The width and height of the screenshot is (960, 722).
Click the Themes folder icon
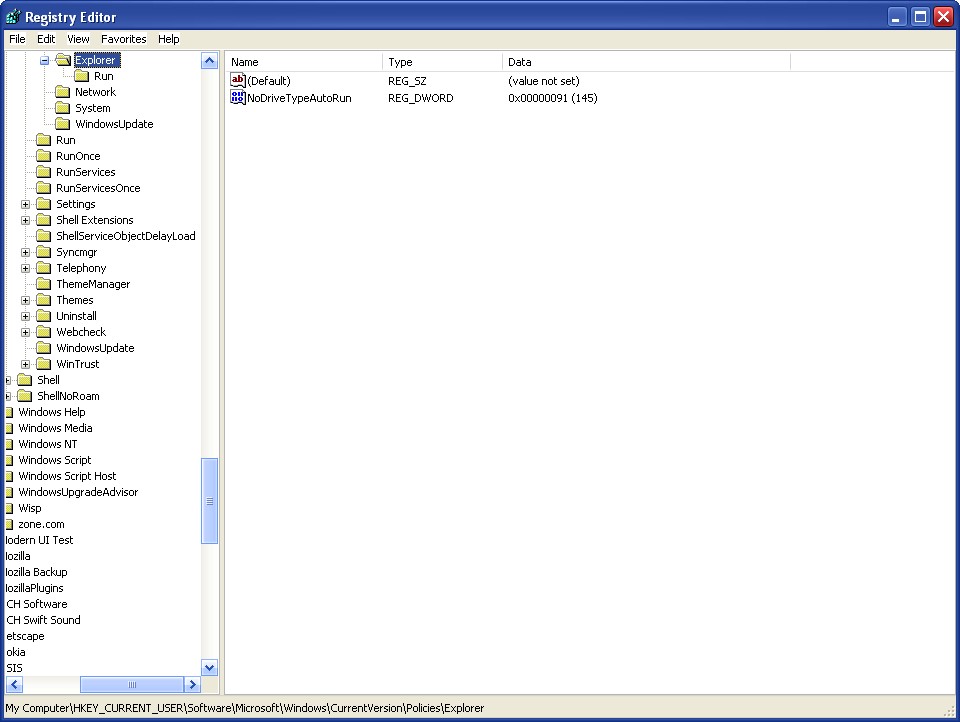tap(43, 299)
